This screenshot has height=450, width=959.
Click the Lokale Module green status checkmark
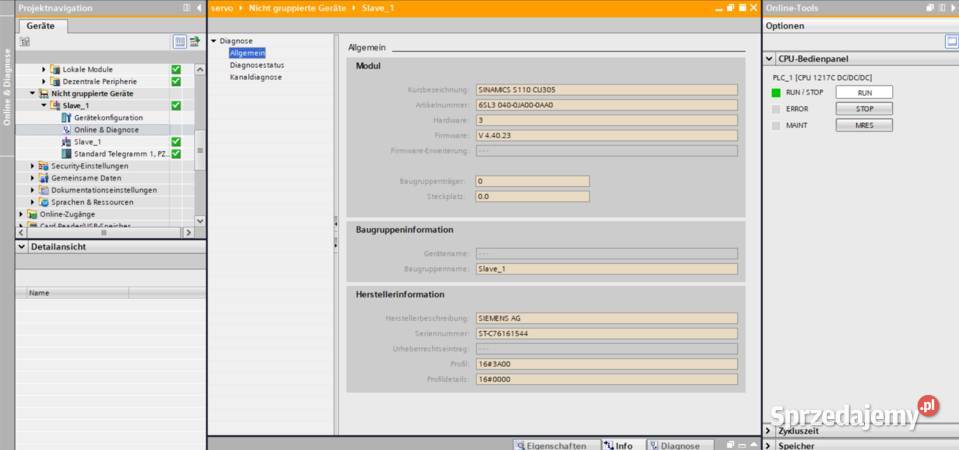(x=176, y=70)
